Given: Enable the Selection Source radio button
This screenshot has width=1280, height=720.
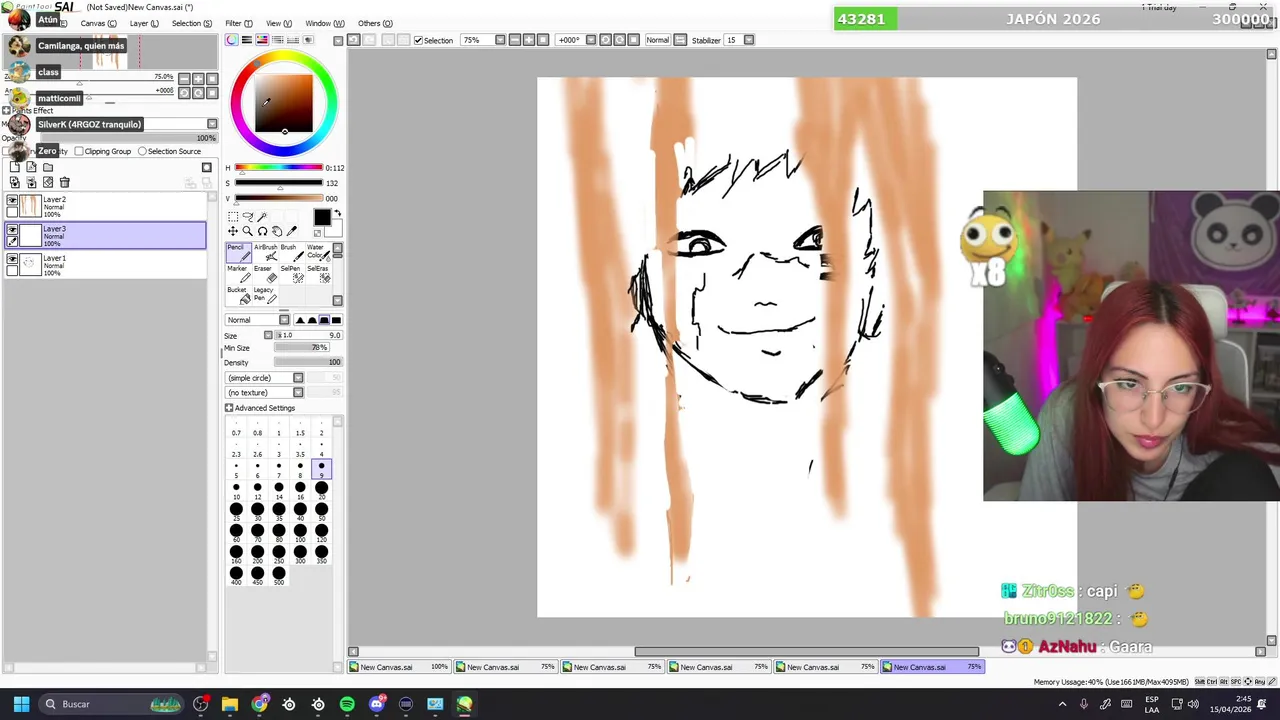Looking at the screenshot, I should [x=142, y=151].
